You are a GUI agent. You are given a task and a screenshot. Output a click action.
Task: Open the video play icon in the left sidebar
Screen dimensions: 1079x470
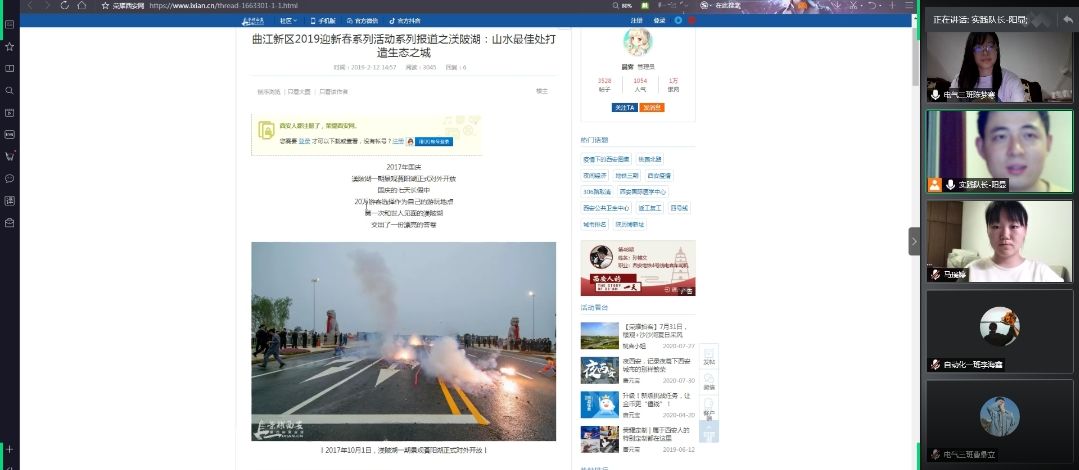(10, 113)
